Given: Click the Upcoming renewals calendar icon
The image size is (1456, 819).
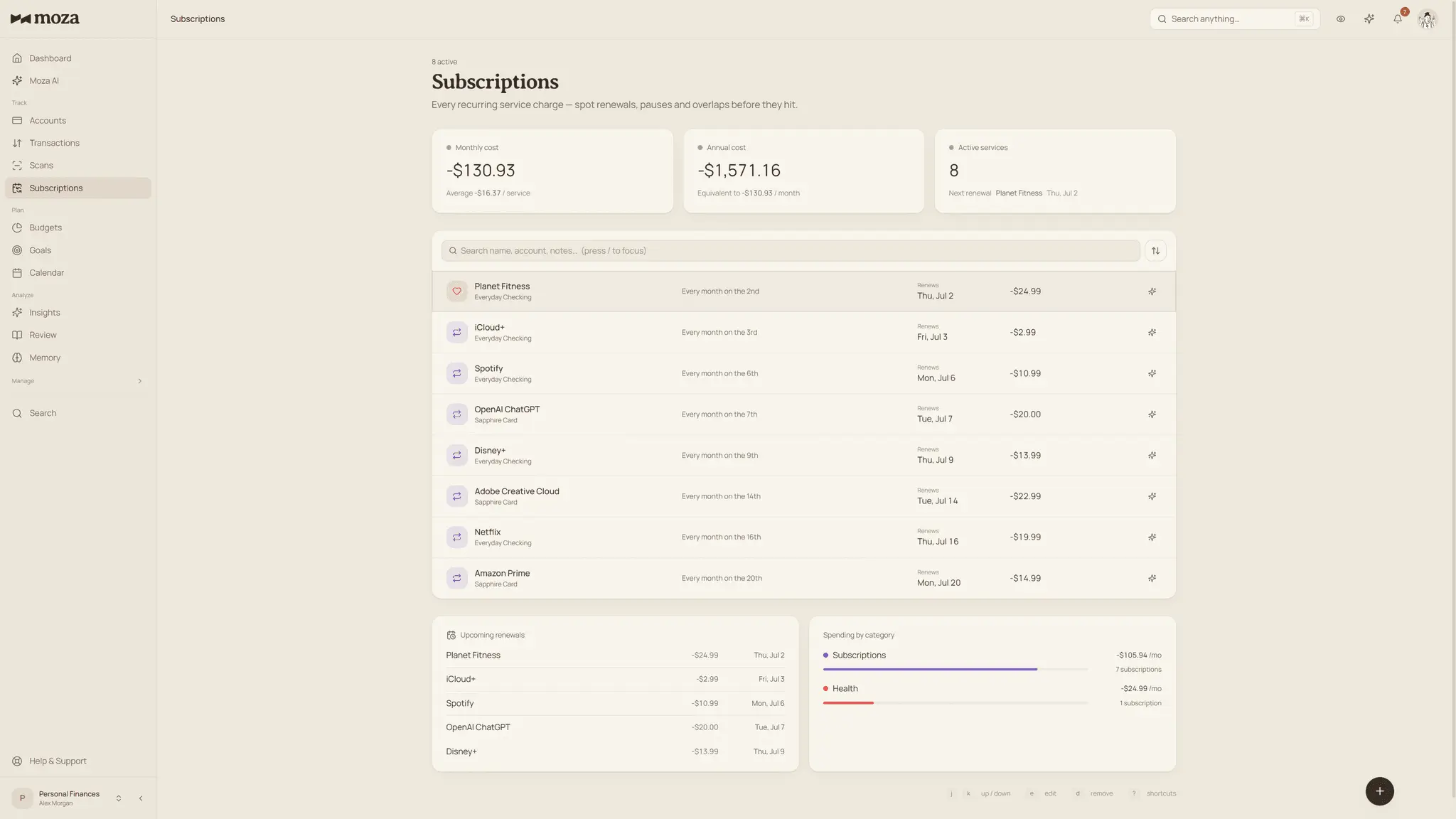Looking at the screenshot, I should (x=451, y=636).
